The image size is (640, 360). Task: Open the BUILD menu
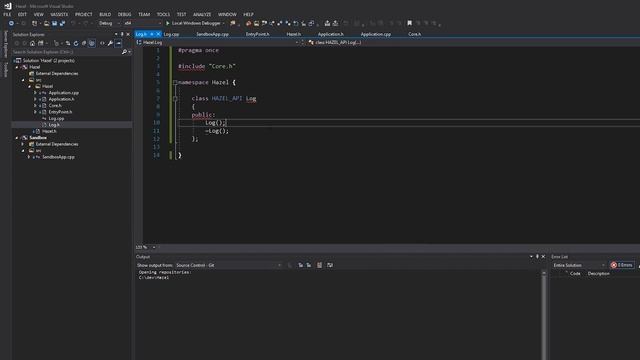(105, 14)
